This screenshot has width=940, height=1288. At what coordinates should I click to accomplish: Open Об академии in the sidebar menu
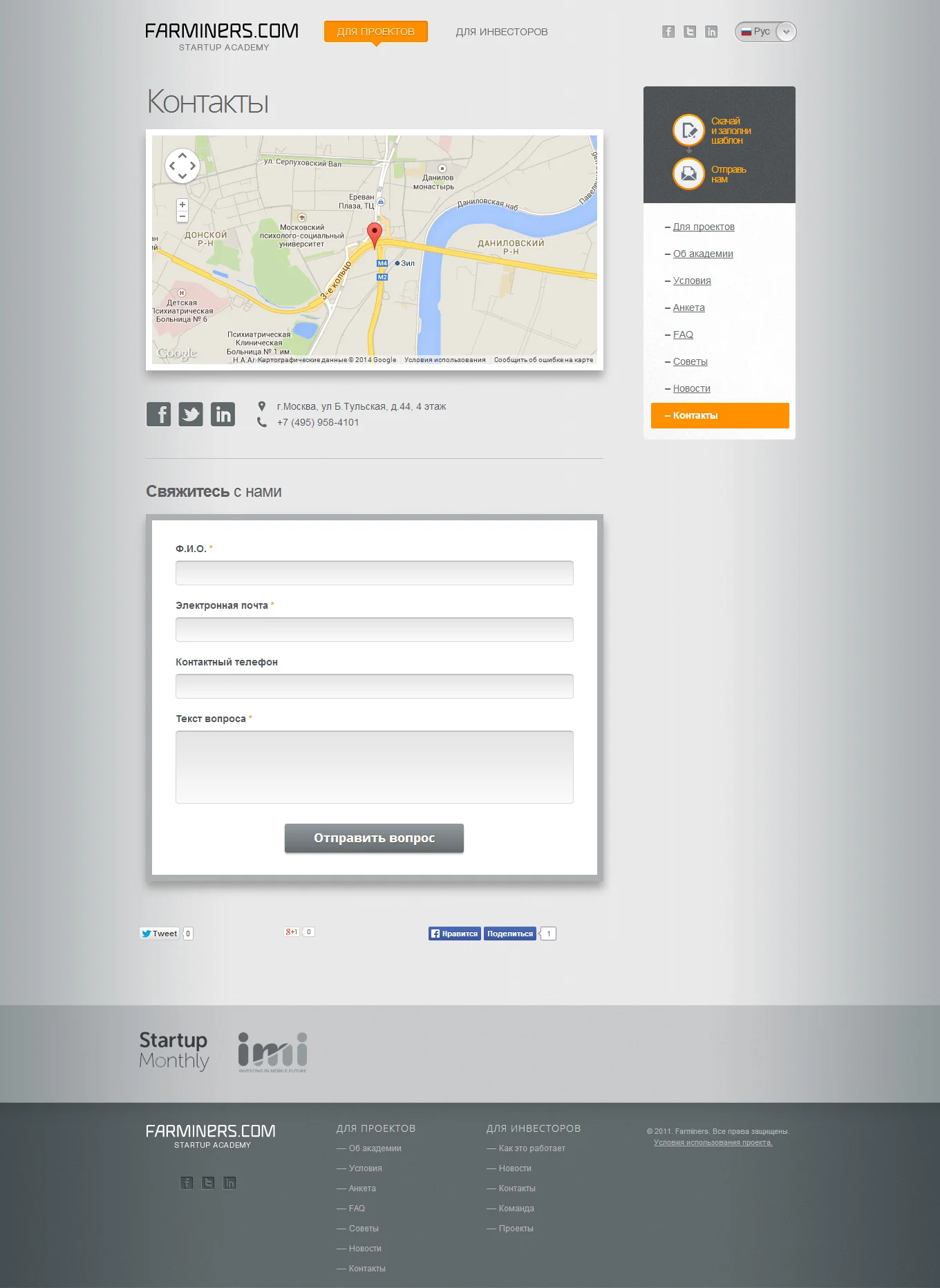point(703,254)
